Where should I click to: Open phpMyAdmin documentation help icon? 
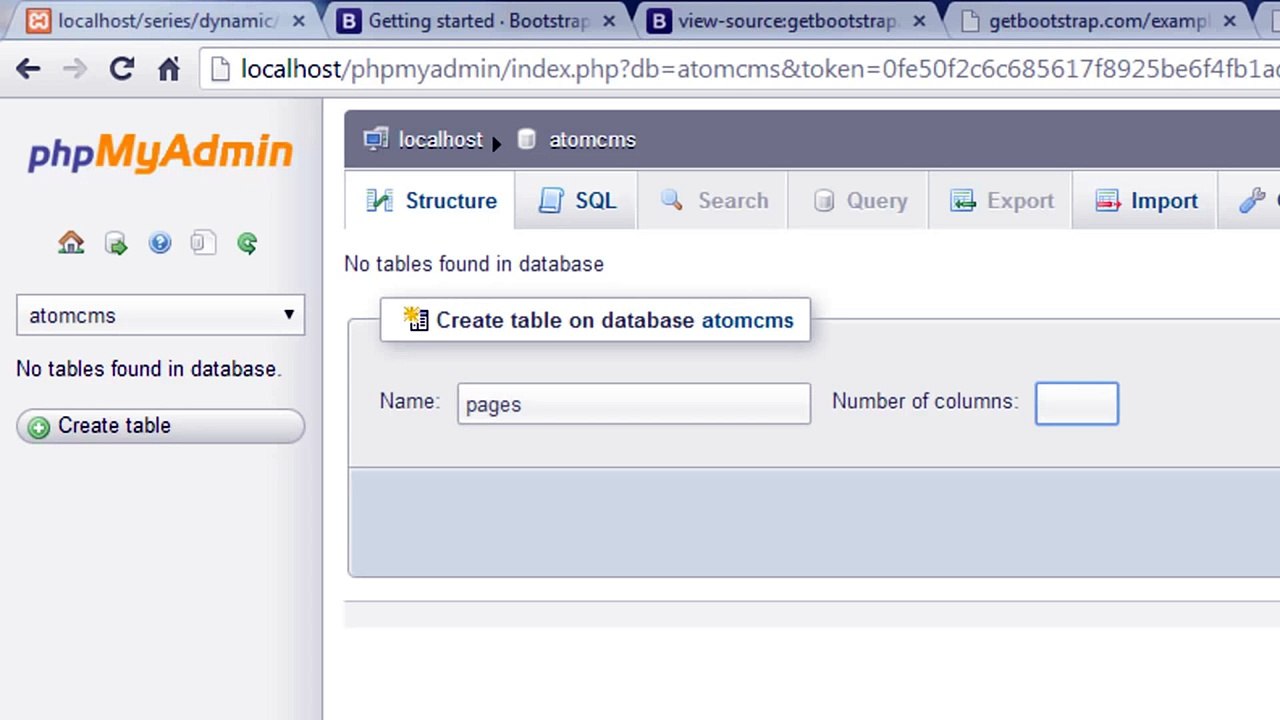[x=160, y=243]
